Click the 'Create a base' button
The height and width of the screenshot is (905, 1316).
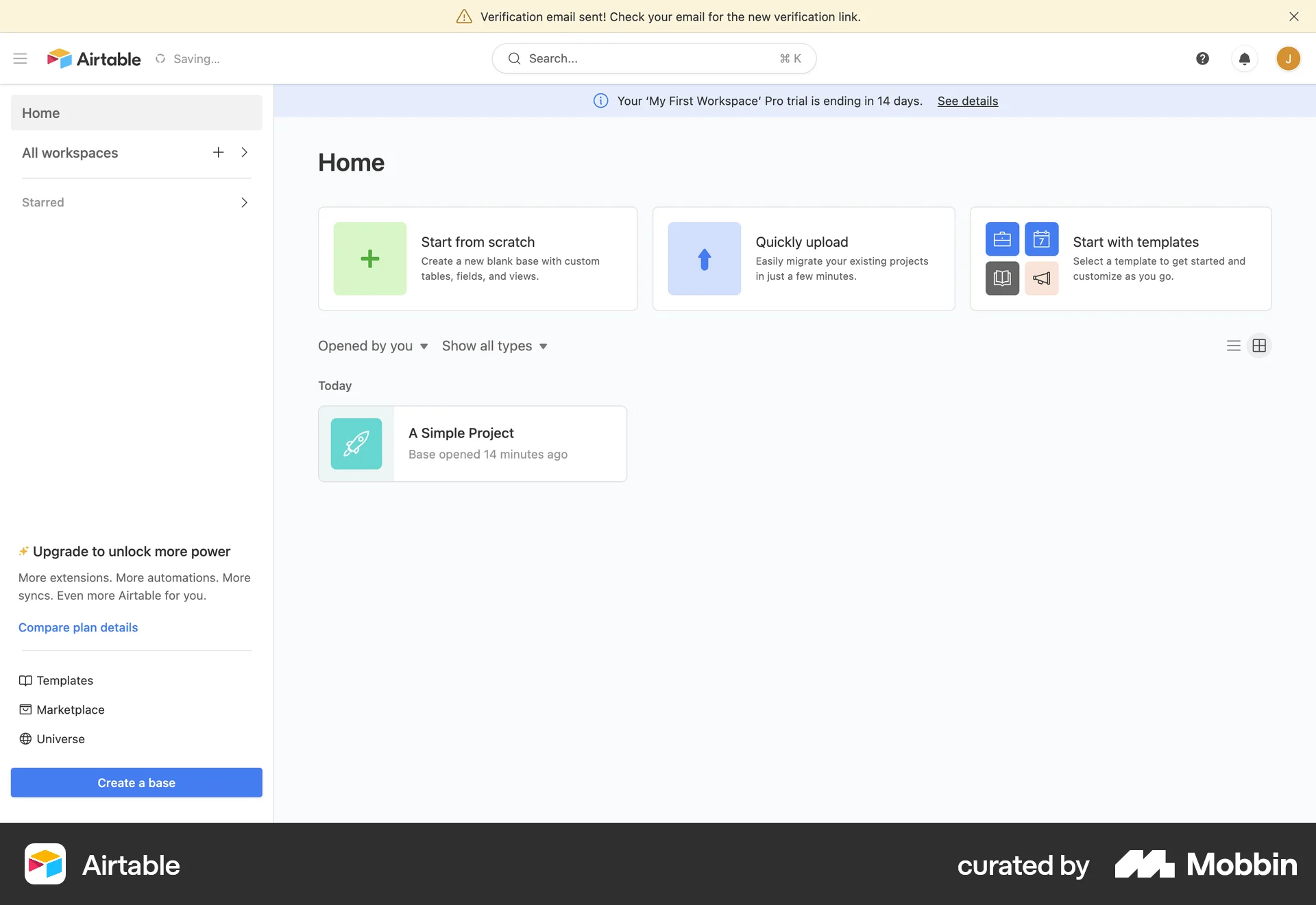click(x=136, y=782)
